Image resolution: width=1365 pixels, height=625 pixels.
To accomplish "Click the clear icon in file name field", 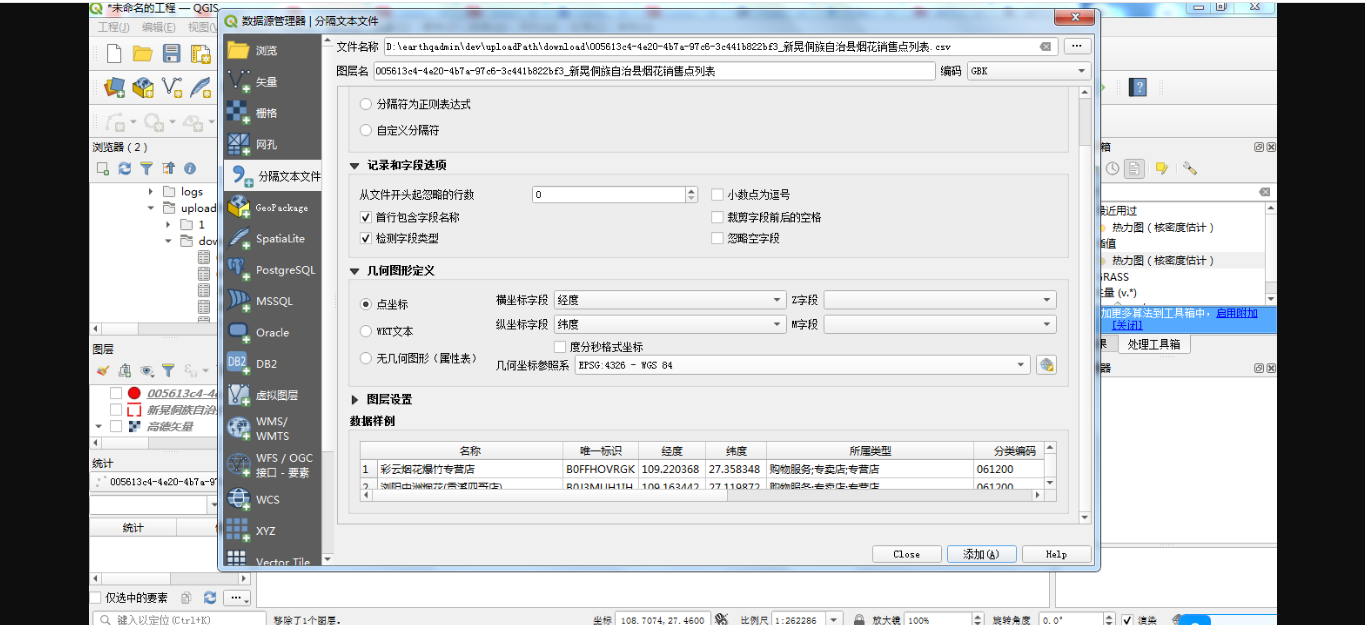I will tap(1045, 47).
